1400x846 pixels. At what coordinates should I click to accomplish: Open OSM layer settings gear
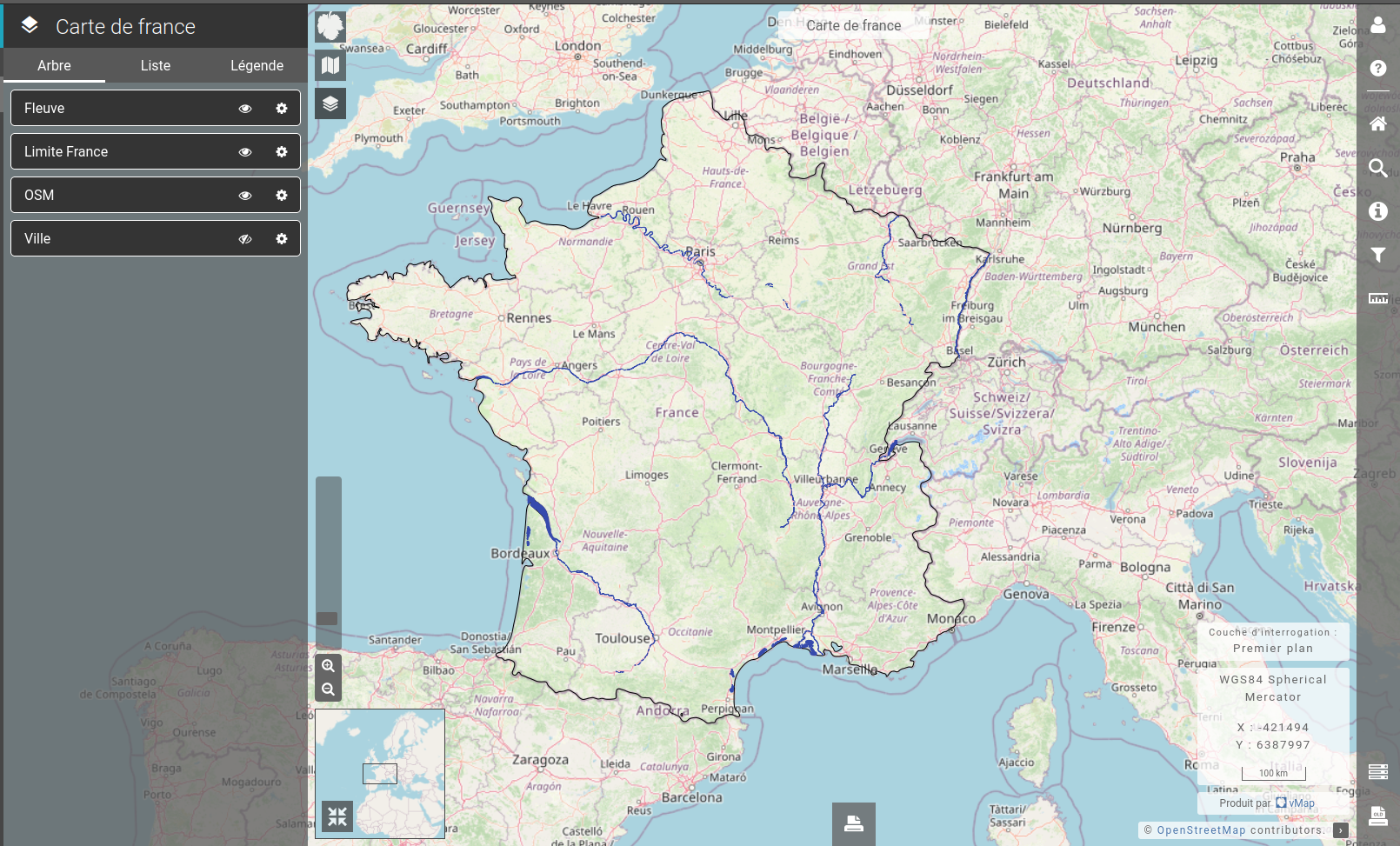point(282,196)
